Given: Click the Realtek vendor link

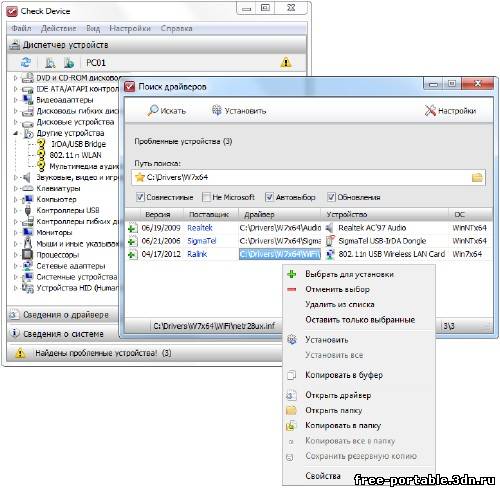Looking at the screenshot, I should pos(200,228).
